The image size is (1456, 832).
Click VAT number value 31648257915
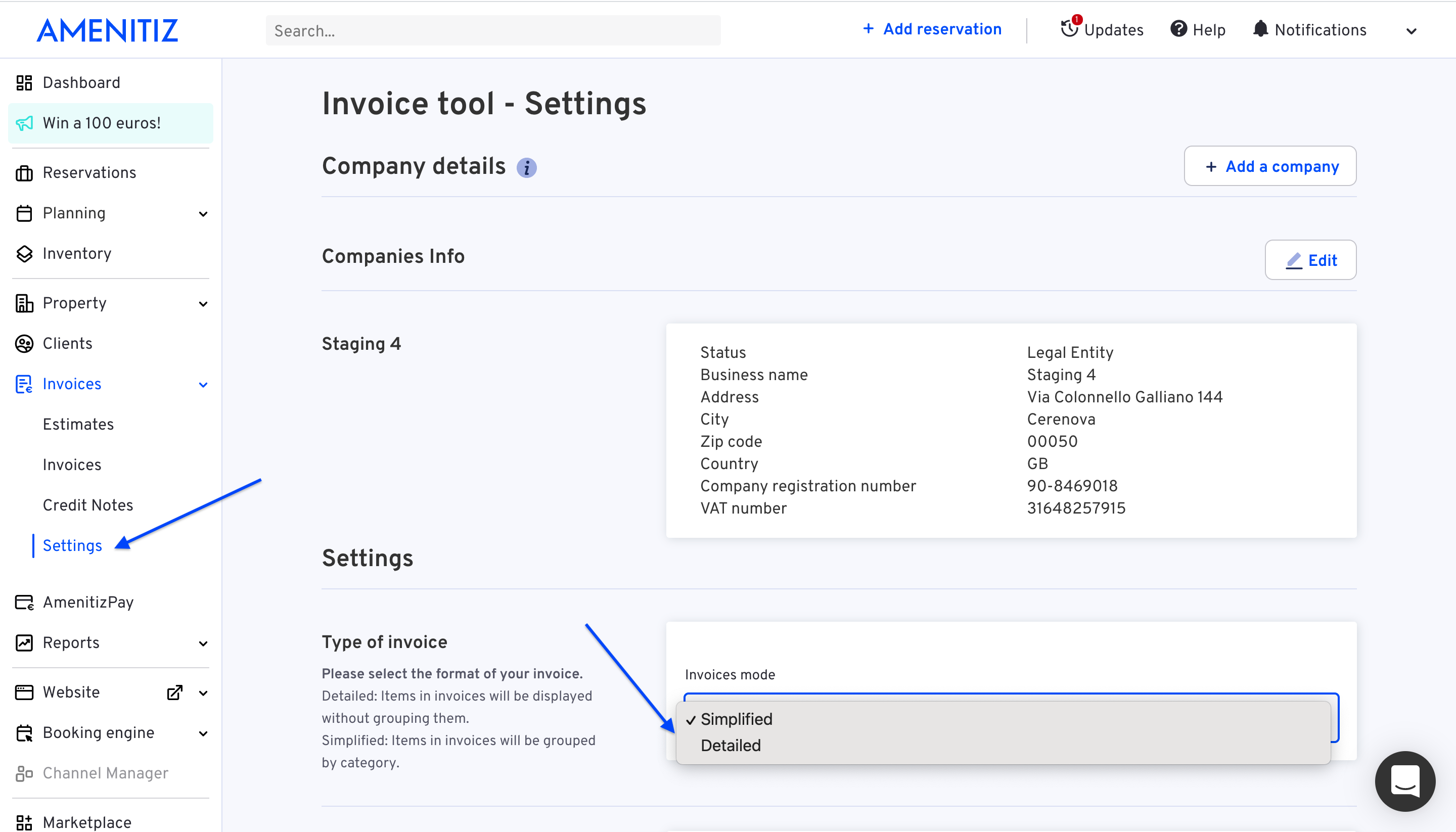tap(1076, 508)
